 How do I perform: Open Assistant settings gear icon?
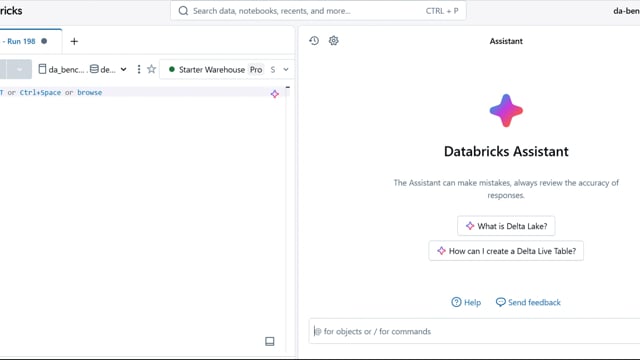point(333,40)
